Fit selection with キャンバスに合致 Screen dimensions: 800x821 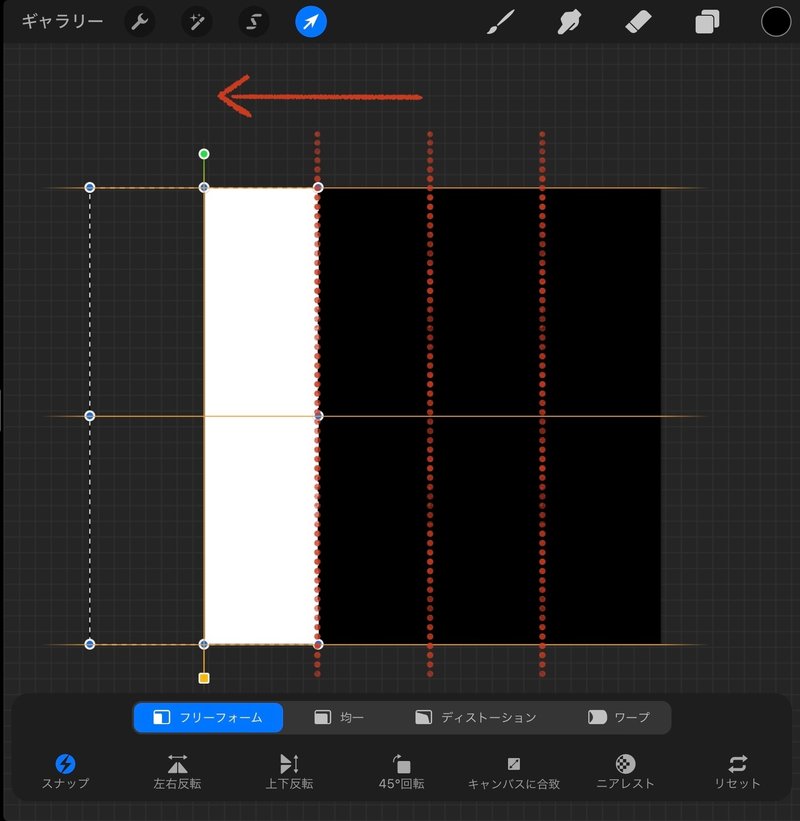click(514, 771)
